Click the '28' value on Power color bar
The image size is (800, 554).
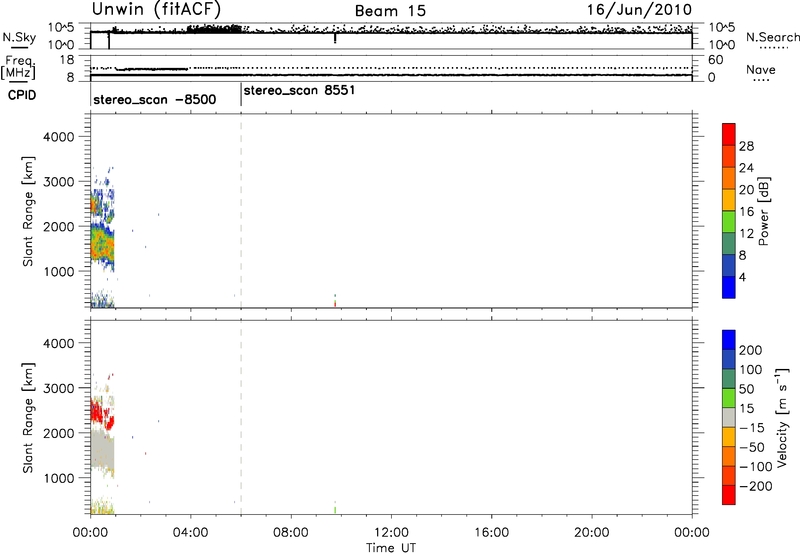coord(746,146)
